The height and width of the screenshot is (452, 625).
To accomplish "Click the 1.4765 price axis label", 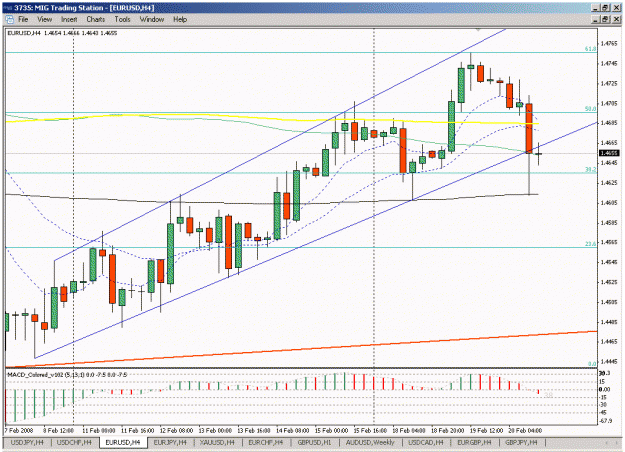I will 610,43.
